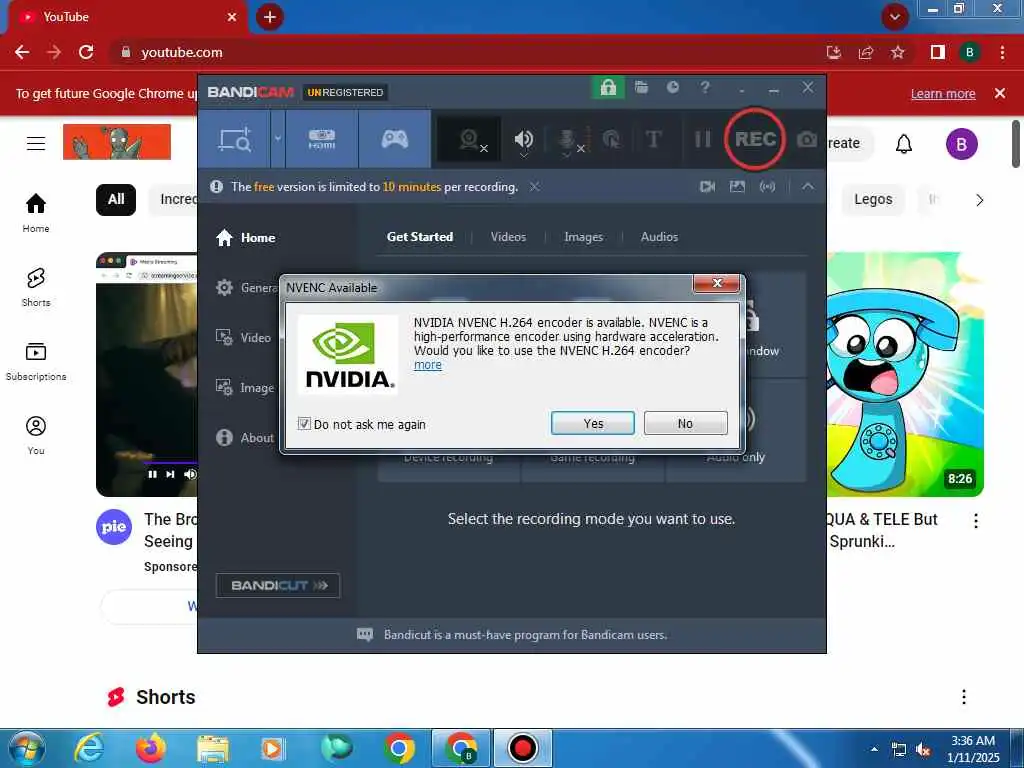
Task: Click the video camcorder icon in notice bar
Action: (x=707, y=187)
